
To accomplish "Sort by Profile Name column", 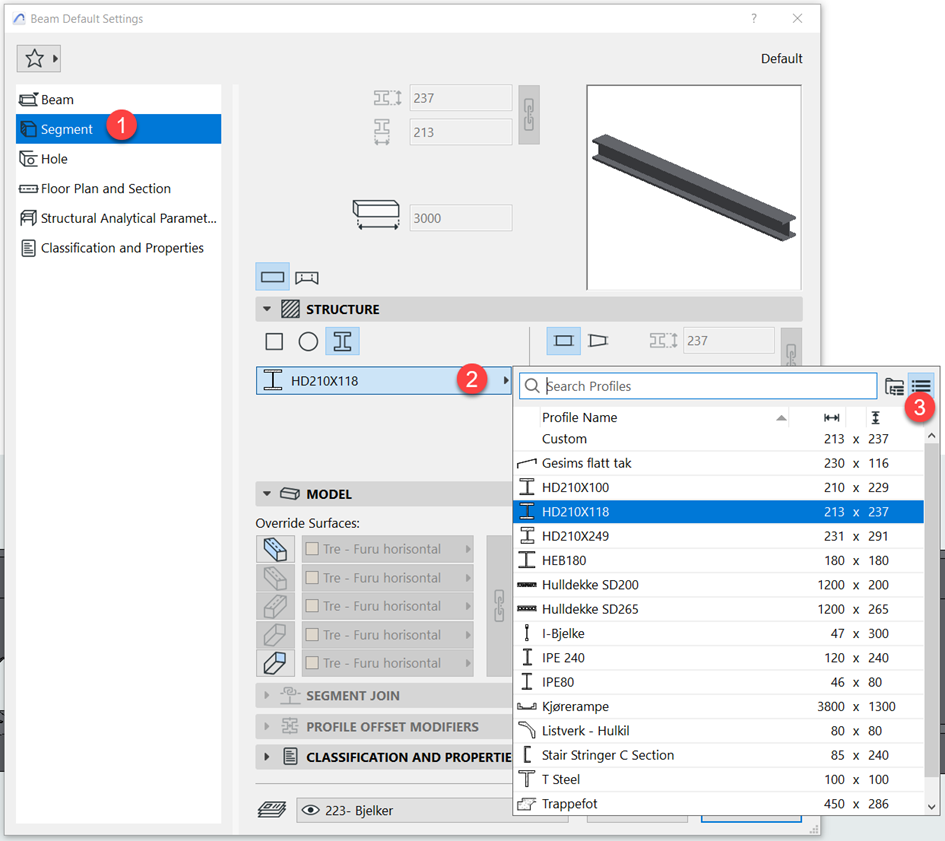I will [663, 417].
